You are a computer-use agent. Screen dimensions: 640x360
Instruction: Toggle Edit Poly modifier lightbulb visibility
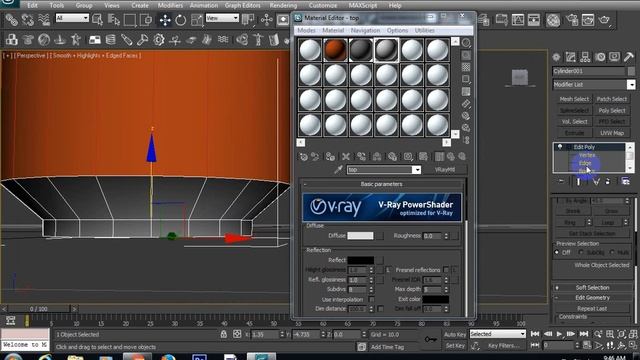[560, 147]
